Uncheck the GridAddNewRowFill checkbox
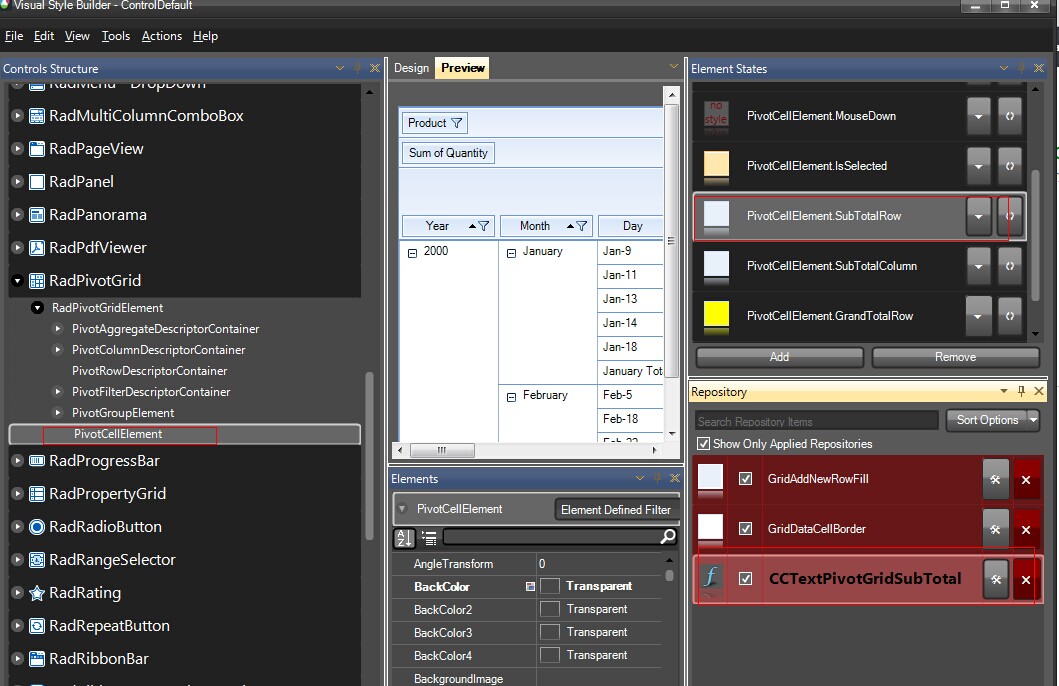This screenshot has width=1059, height=686. (x=746, y=479)
